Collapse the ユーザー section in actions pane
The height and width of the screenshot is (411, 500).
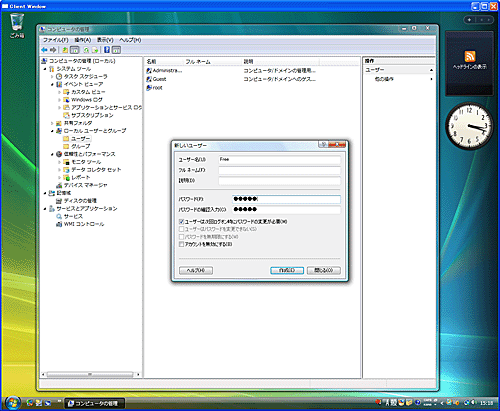tap(431, 70)
